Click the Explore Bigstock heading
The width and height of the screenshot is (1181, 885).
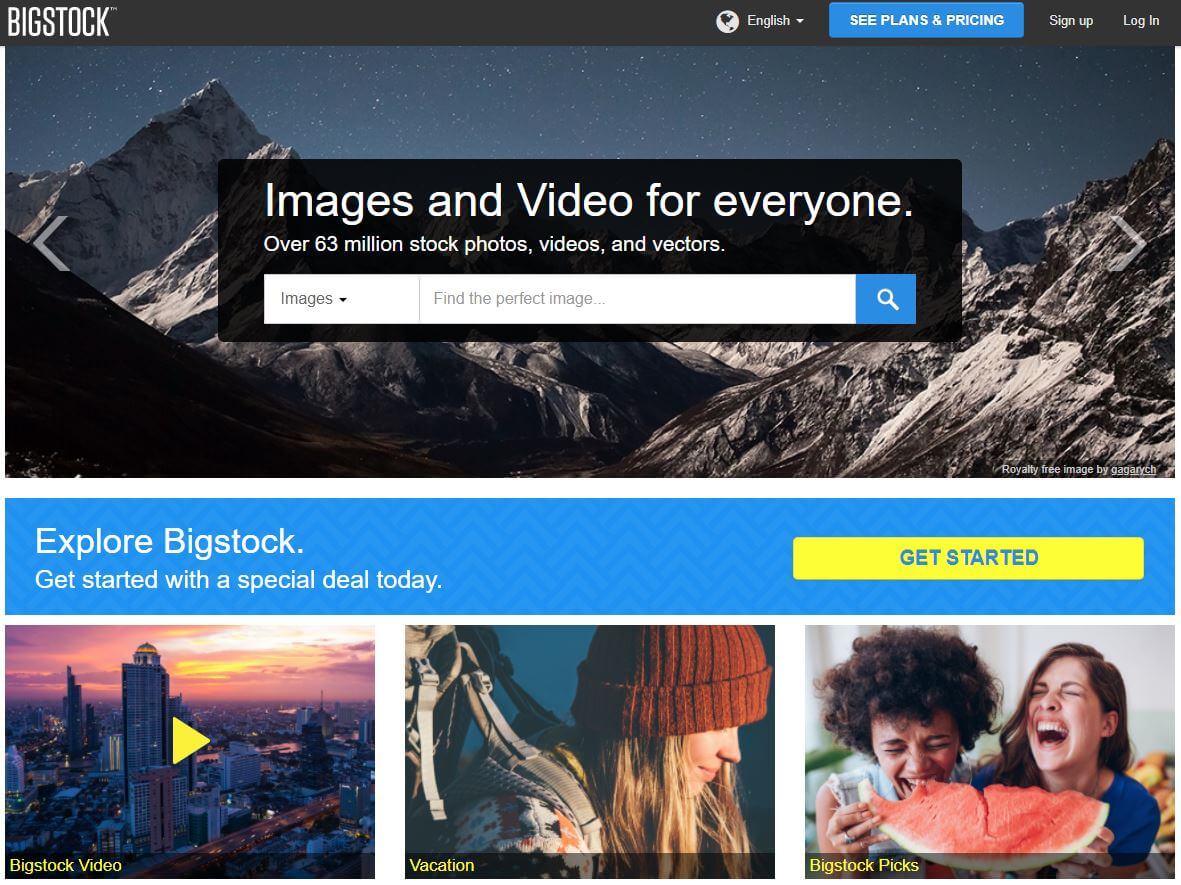tap(169, 542)
